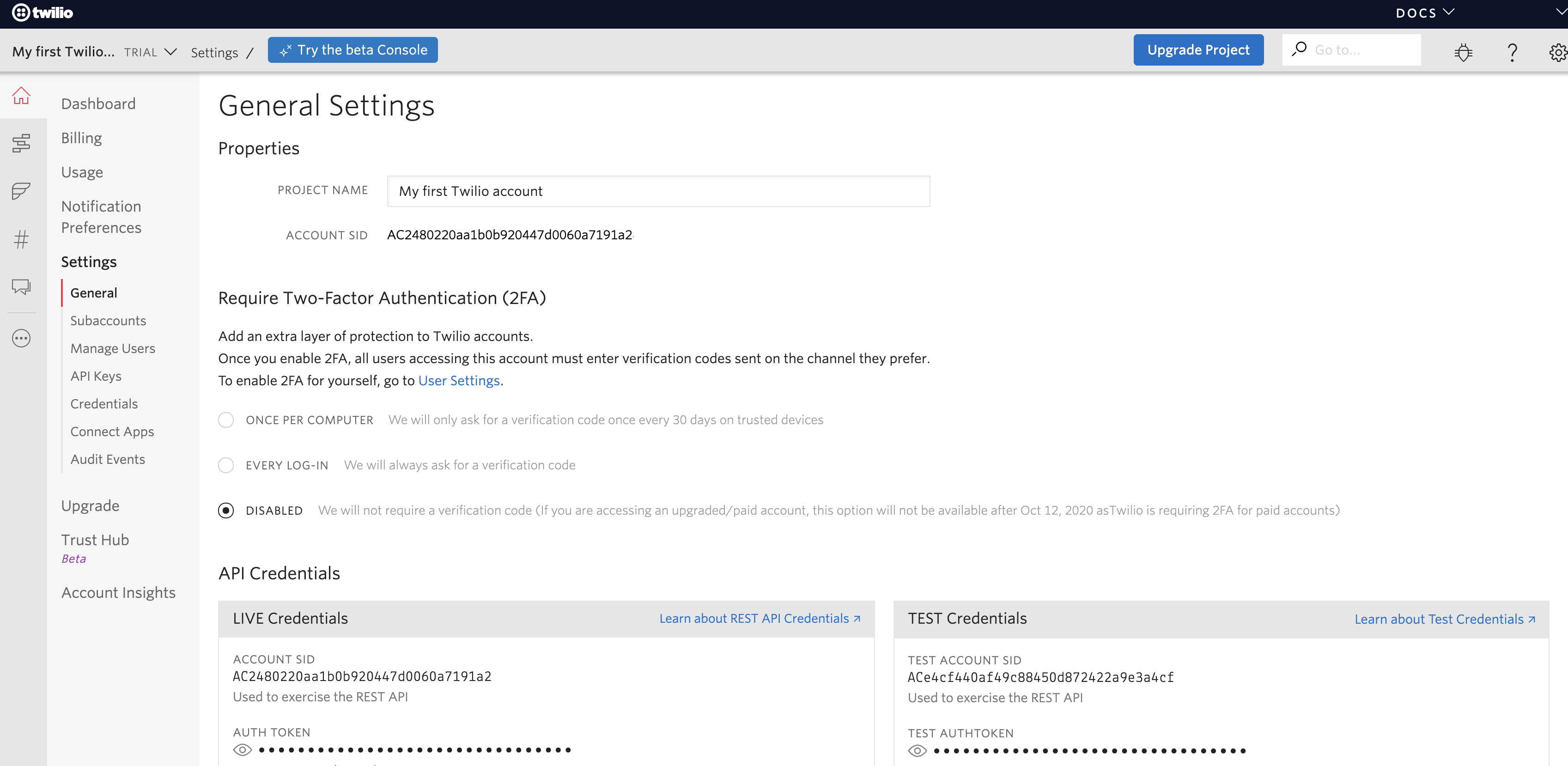Select the Account SID value in Properties
Screen dimensions: 1568x766
[x=510, y=235]
